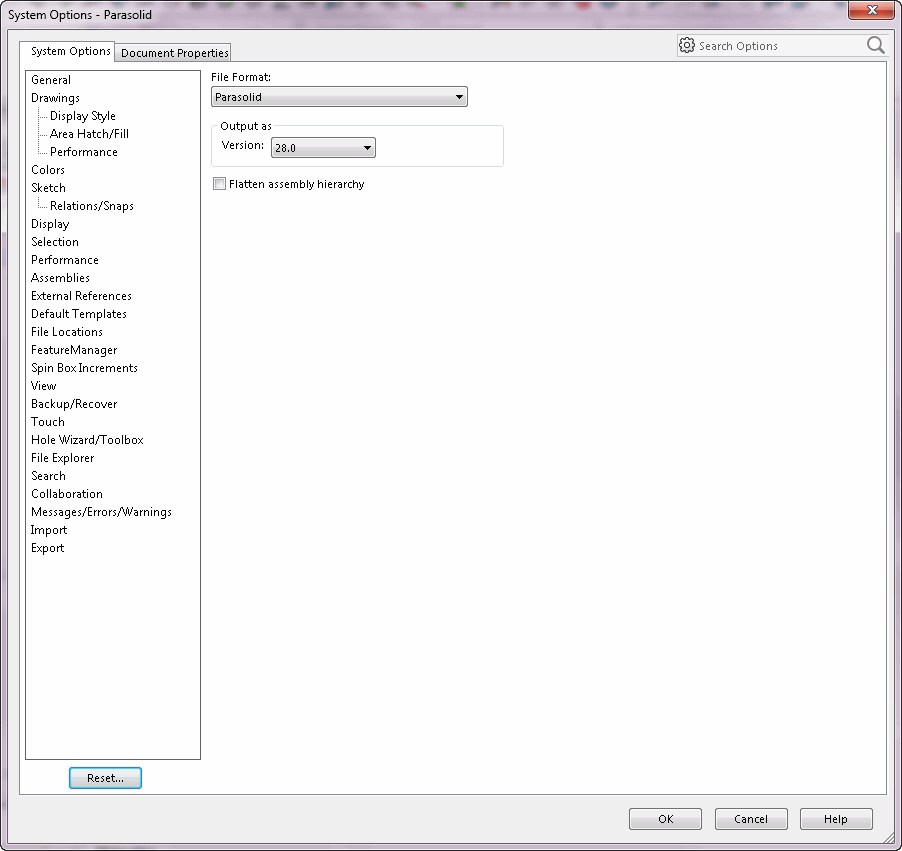Select Relations/Snaps under Sketch
The image size is (902, 851).
[x=92, y=206]
